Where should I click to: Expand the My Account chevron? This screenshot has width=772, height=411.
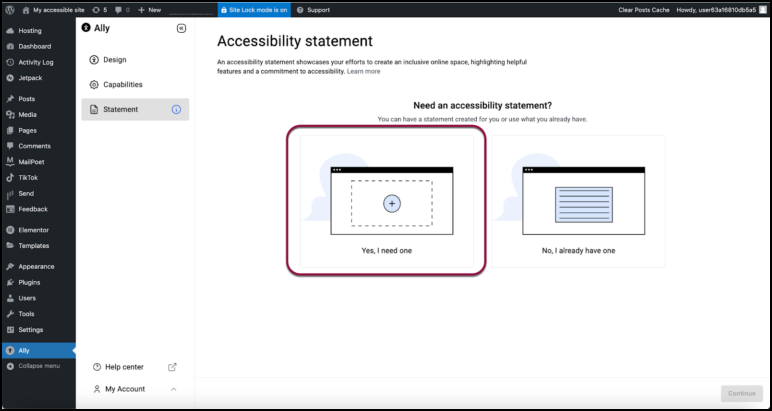coord(174,389)
